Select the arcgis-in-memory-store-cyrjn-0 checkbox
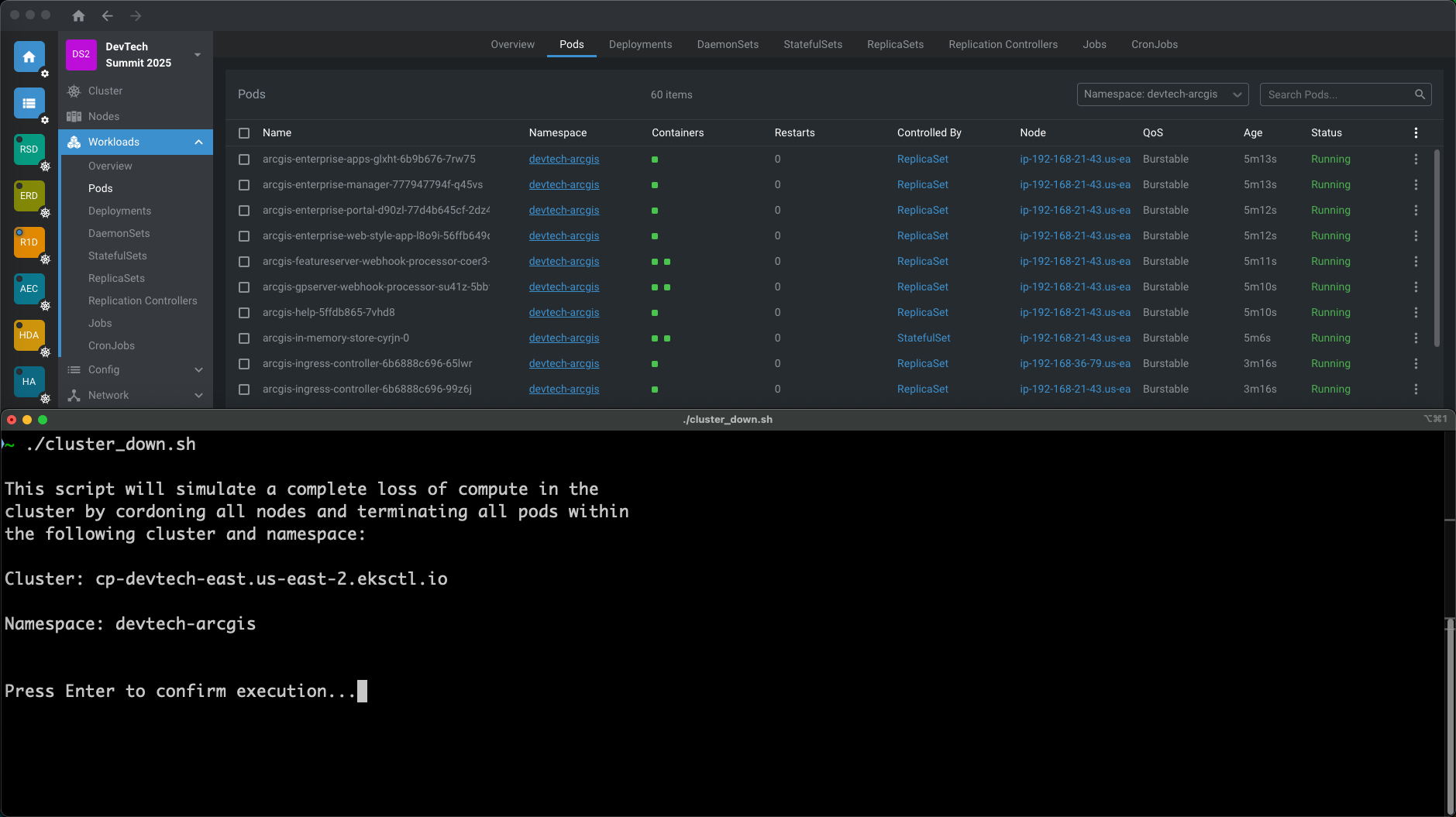 click(244, 338)
